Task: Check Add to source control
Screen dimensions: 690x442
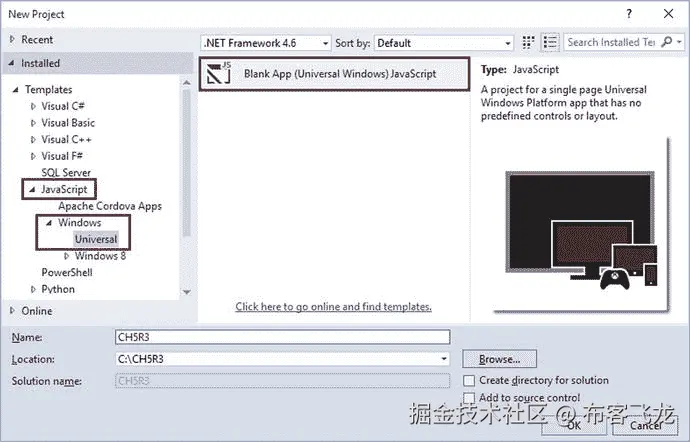Action: [x=469, y=398]
